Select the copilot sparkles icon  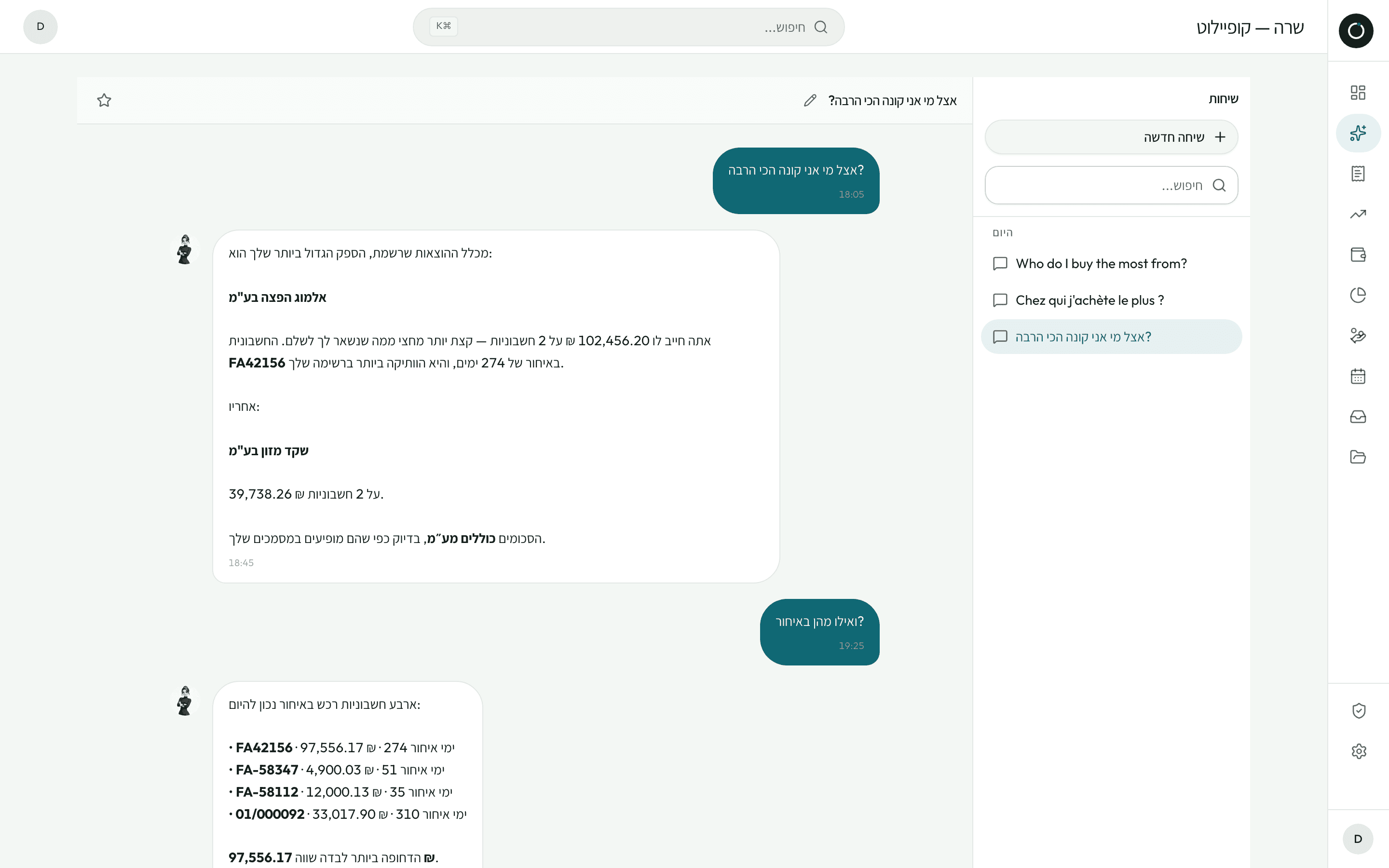pyautogui.click(x=1358, y=133)
